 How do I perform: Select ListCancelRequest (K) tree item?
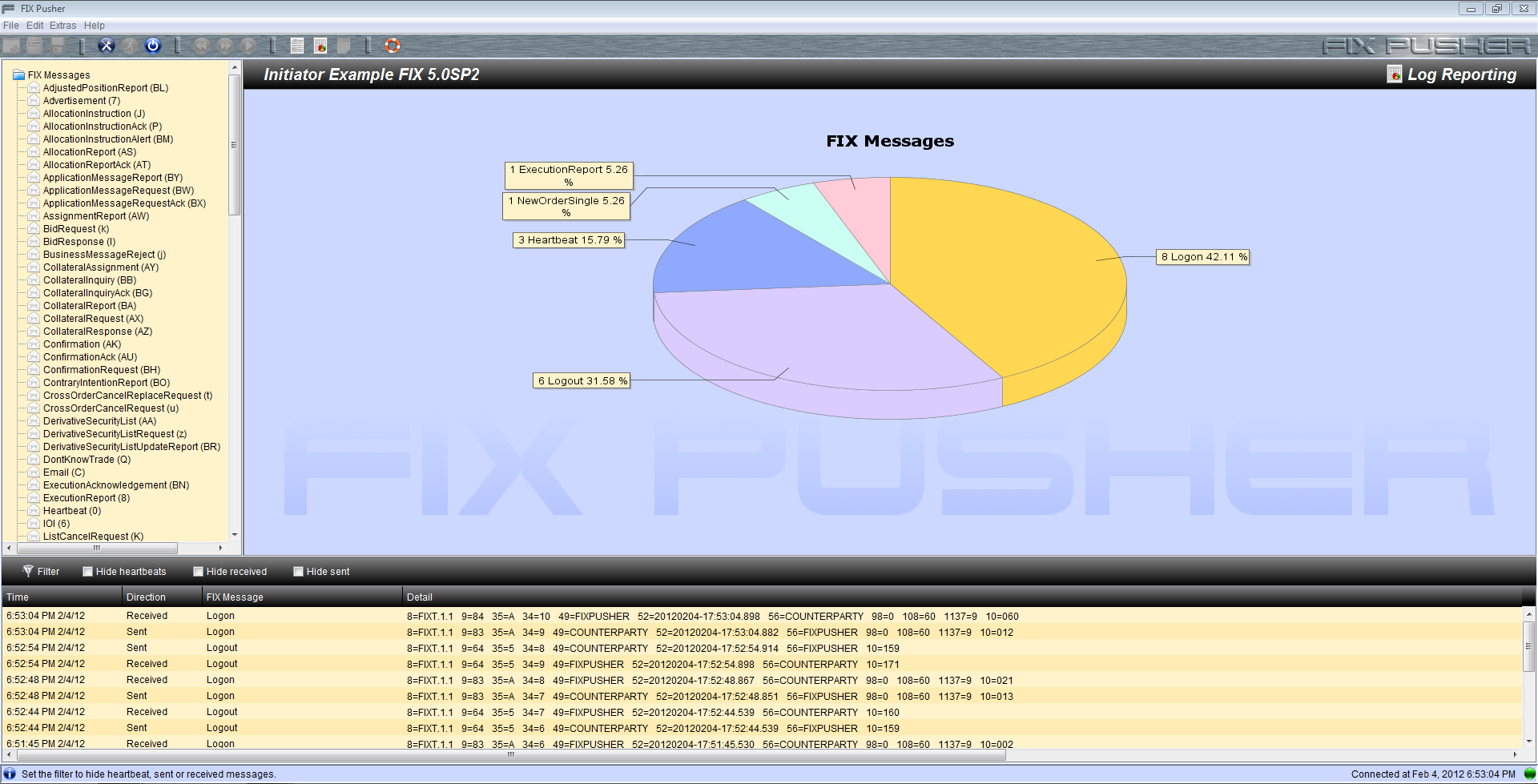pyautogui.click(x=93, y=537)
